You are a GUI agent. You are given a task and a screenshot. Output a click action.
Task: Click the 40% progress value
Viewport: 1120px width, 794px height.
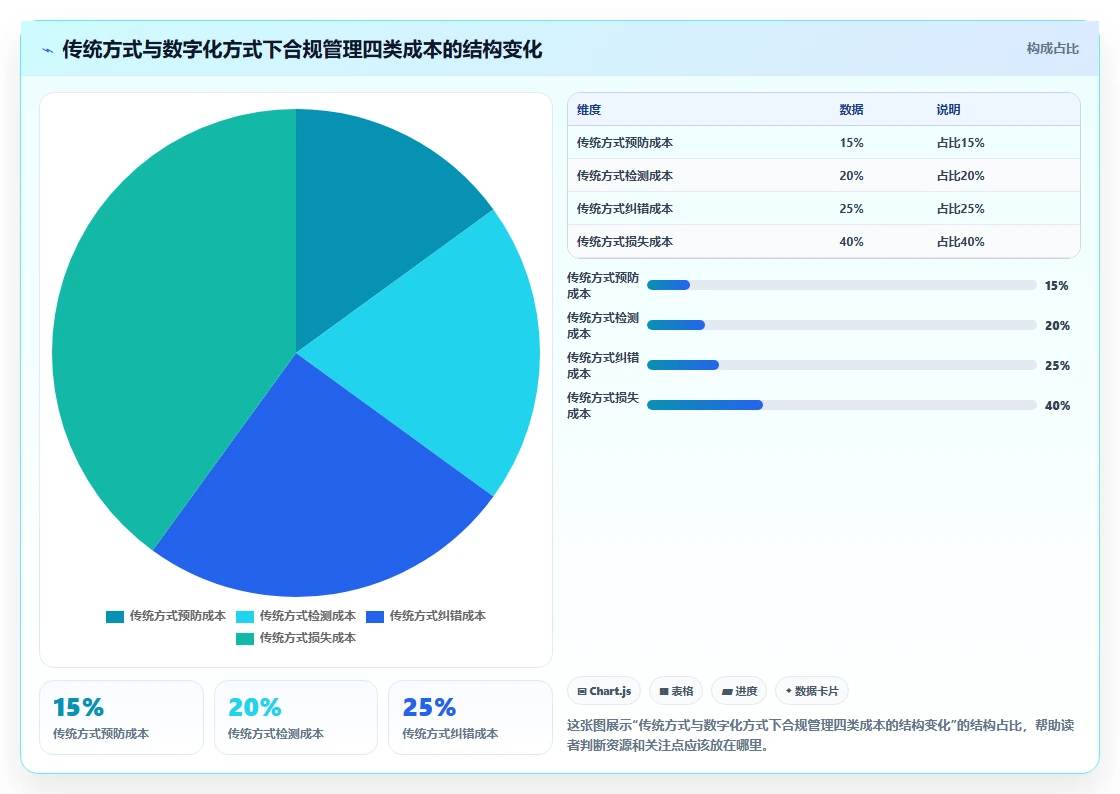click(x=1057, y=406)
